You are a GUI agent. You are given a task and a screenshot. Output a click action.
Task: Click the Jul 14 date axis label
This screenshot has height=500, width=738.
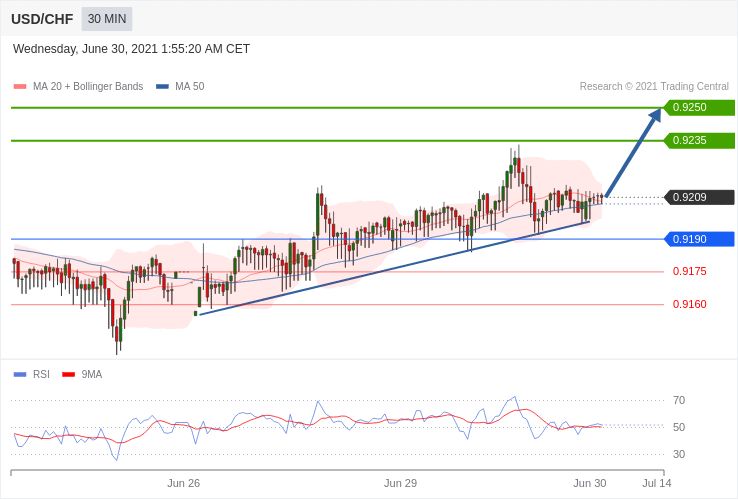657,484
